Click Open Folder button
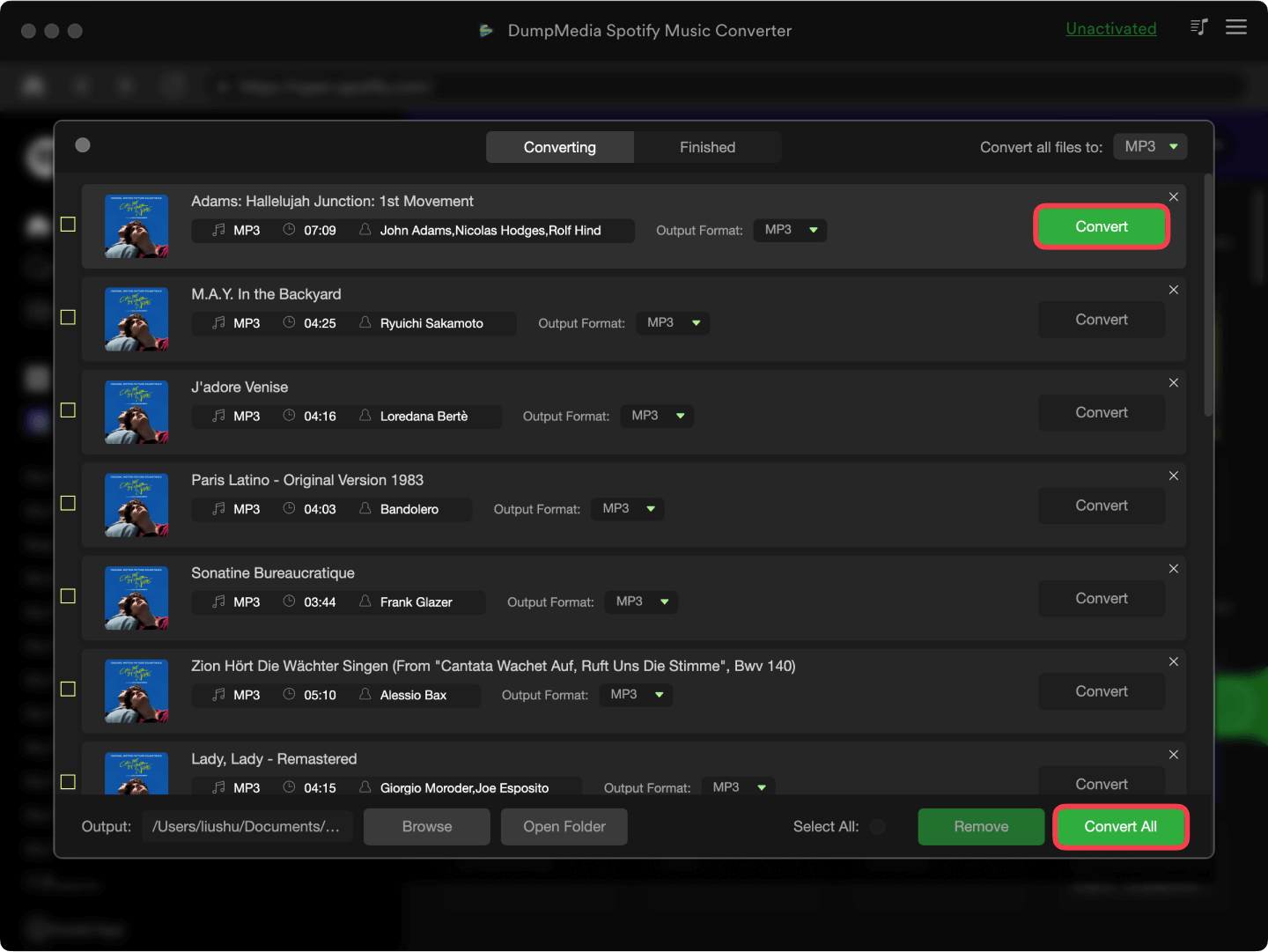Screen dimensions: 1268x952 click(564, 826)
